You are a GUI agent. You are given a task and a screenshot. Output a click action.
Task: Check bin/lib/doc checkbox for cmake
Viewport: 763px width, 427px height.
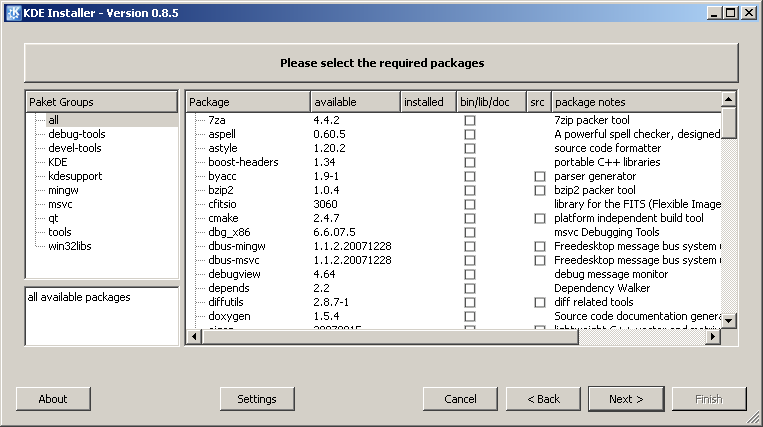pyautogui.click(x=470, y=218)
